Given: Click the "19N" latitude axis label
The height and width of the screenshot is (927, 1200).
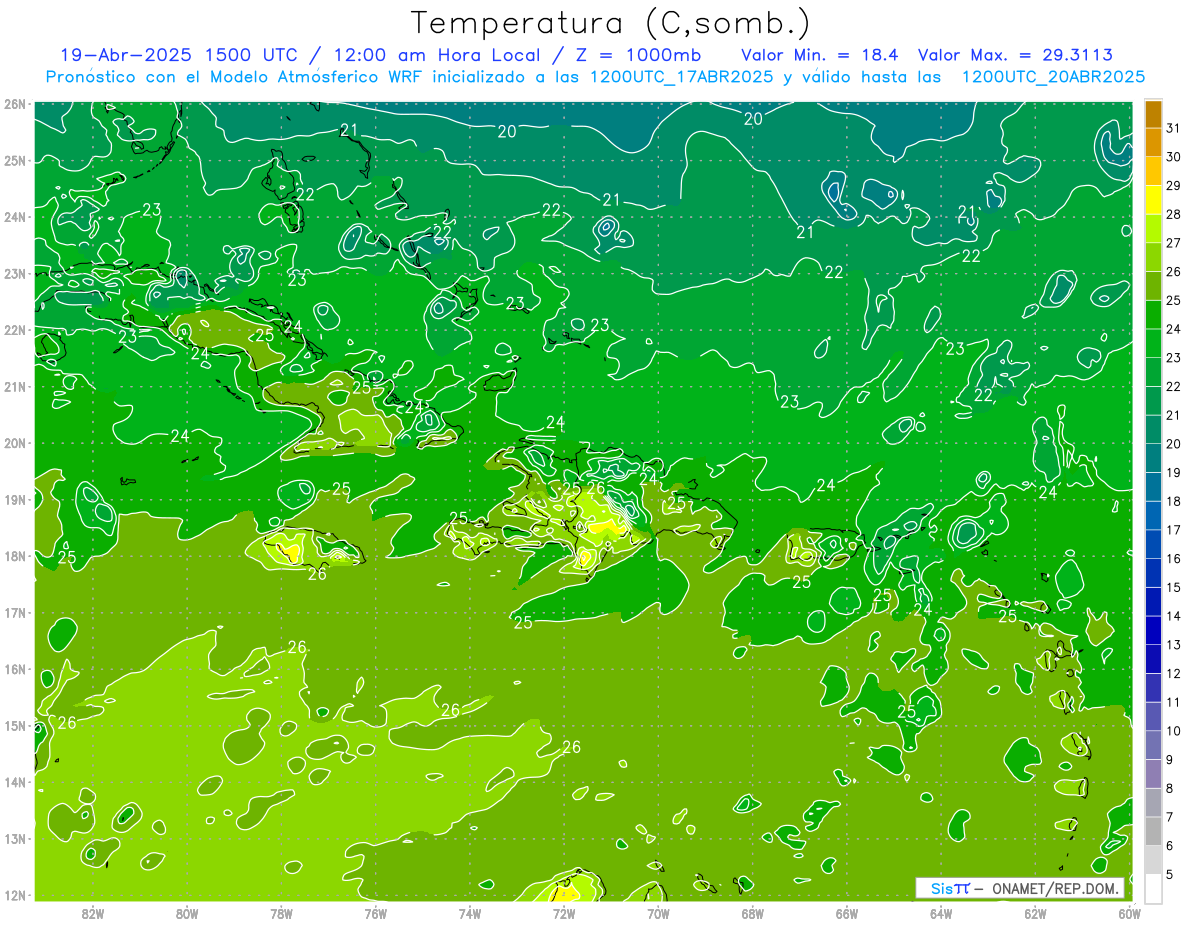Looking at the screenshot, I should click(x=14, y=500).
